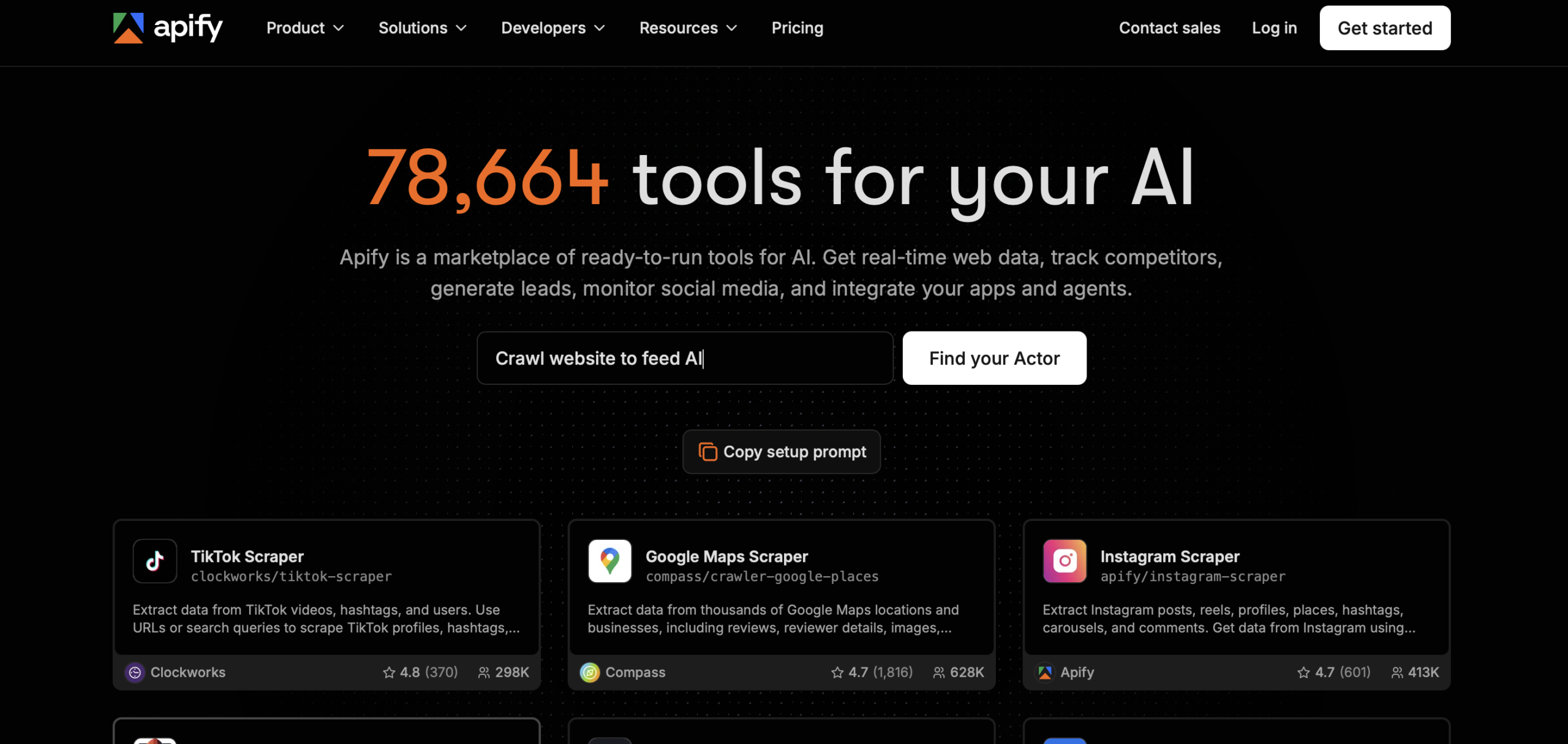Open TikTok Scraper title link
This screenshot has width=1568, height=744.
click(247, 556)
